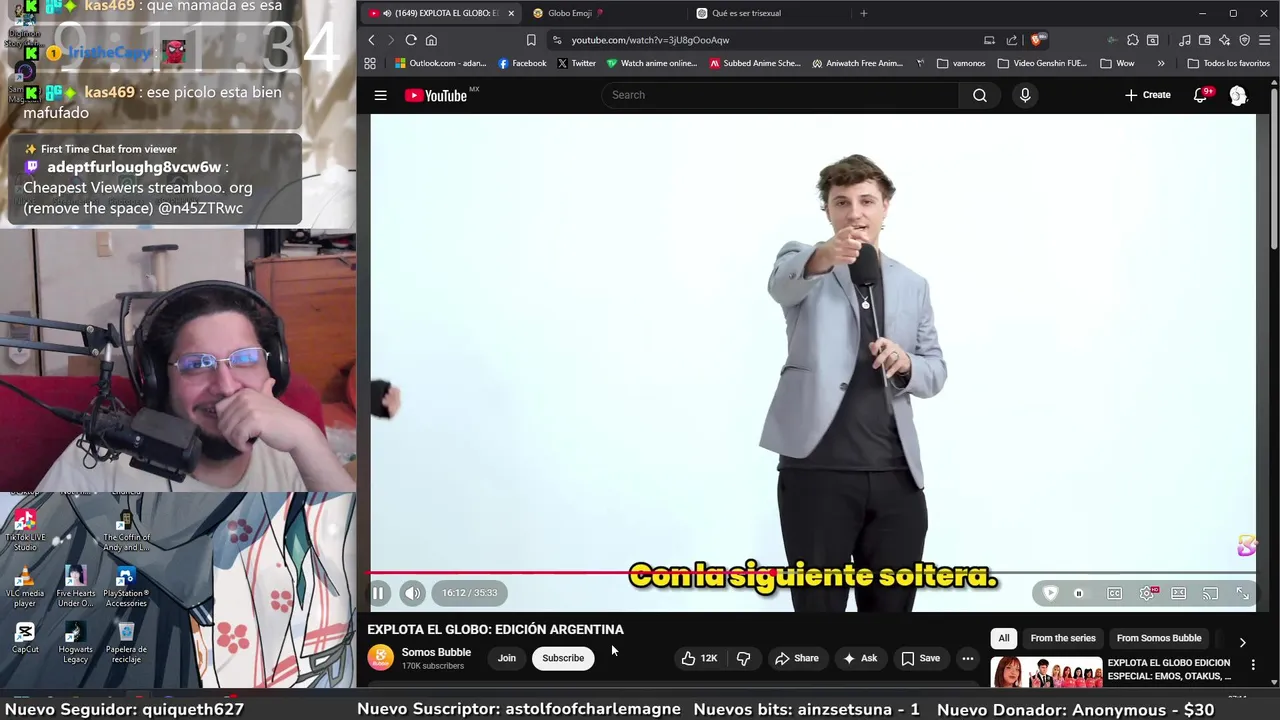The image size is (1280, 720).
Task: Expand Video Genshin FUE... bookmark folder
Action: 1042,63
